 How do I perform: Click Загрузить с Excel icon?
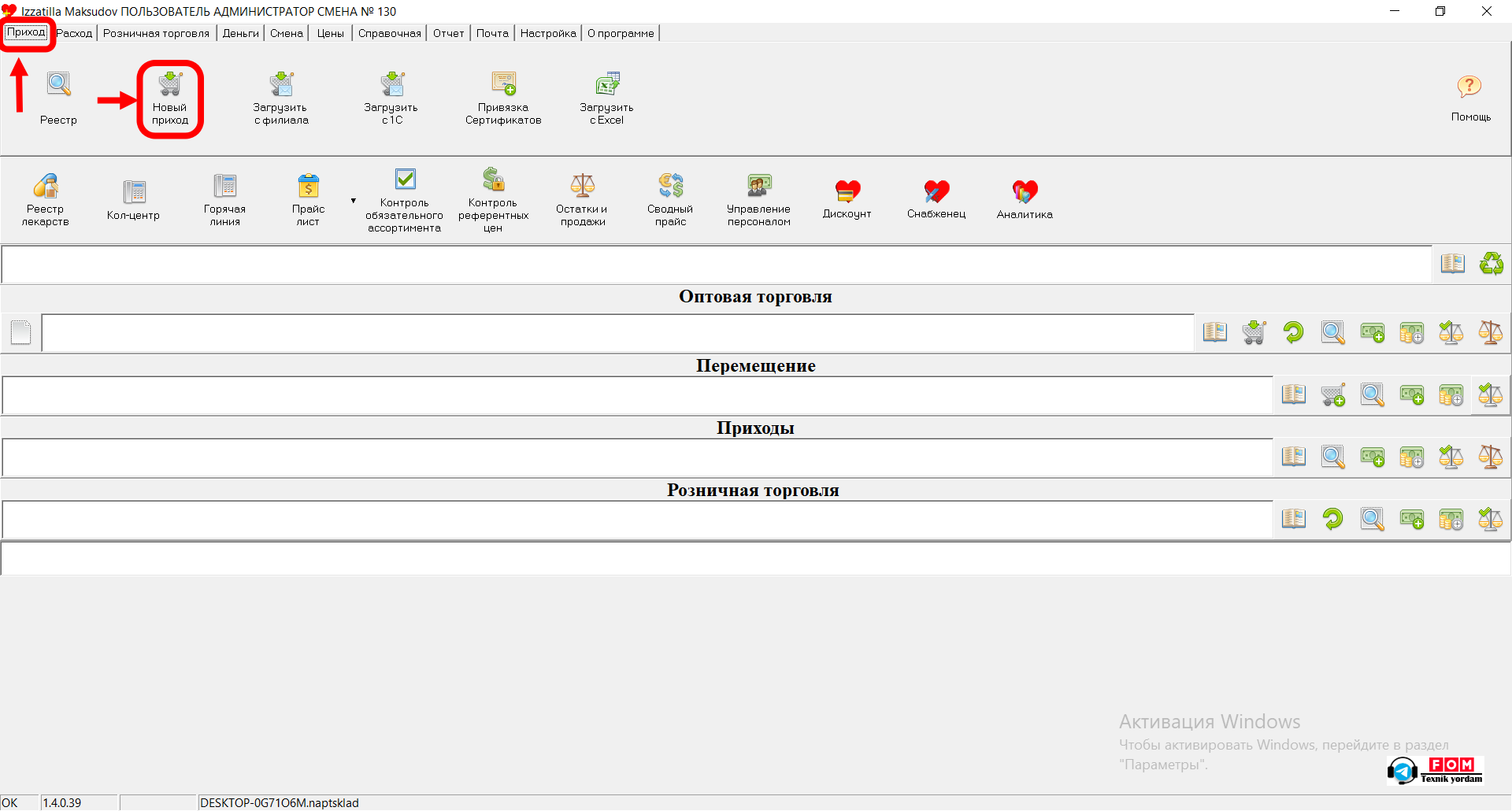[607, 84]
